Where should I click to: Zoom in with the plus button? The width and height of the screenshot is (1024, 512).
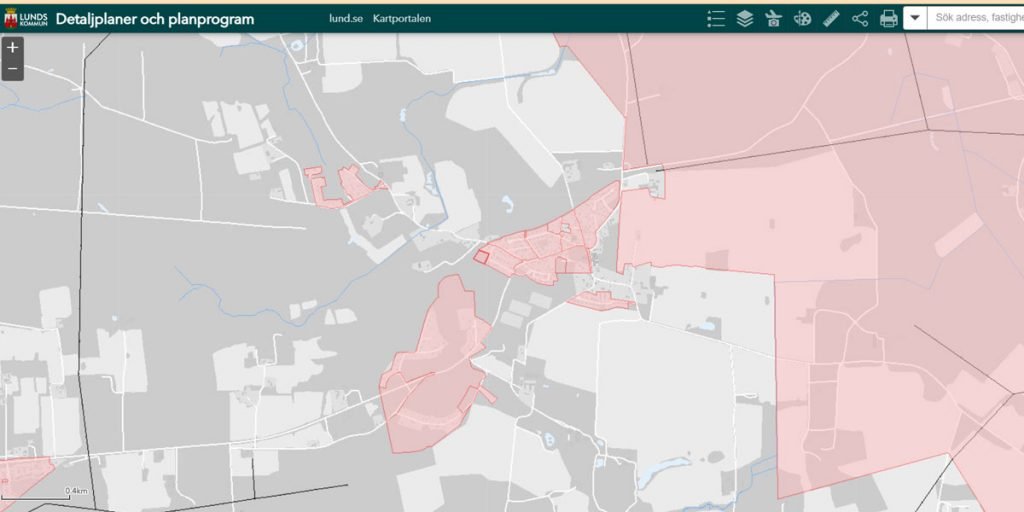12,48
